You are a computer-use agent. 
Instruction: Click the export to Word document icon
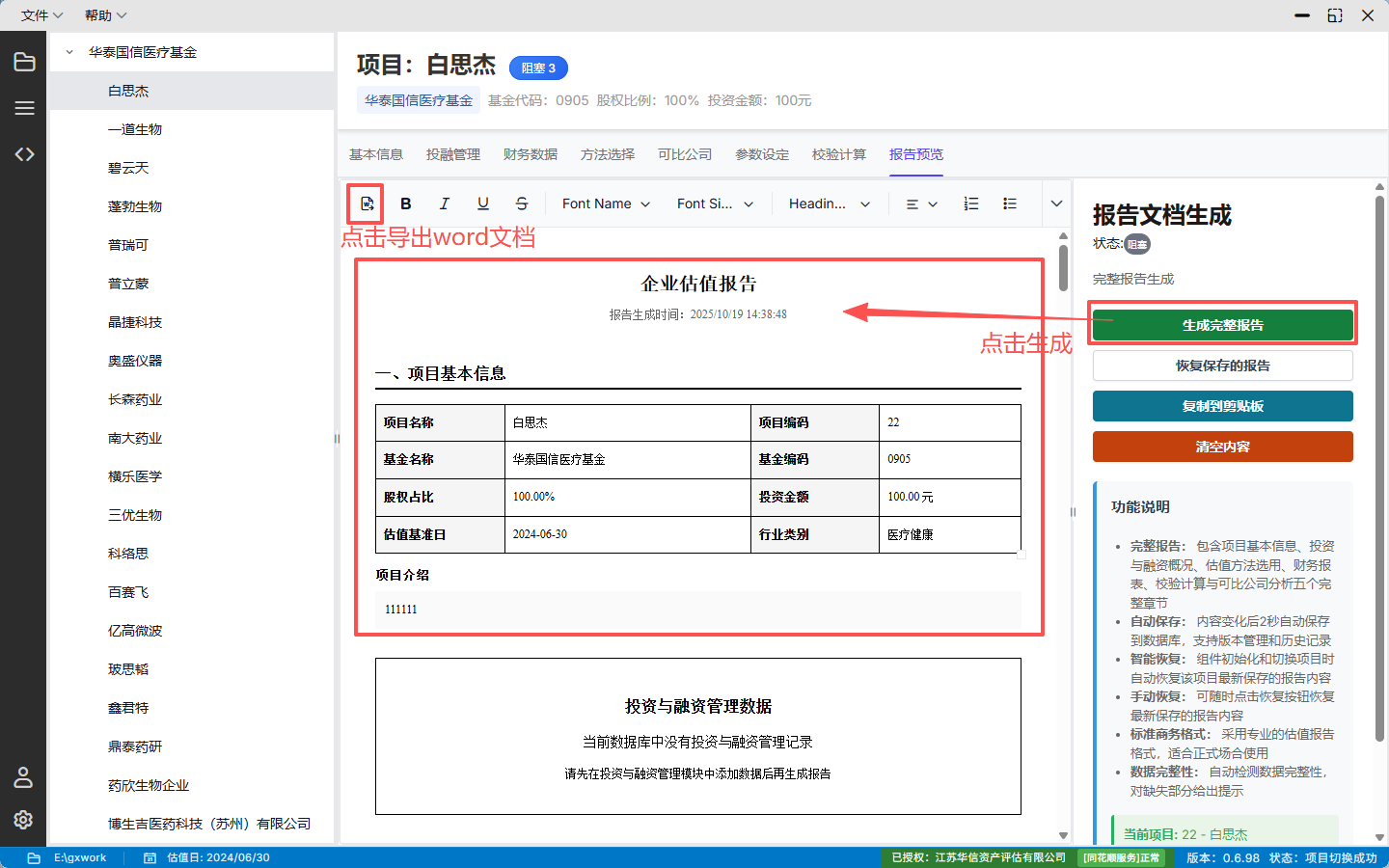click(367, 203)
